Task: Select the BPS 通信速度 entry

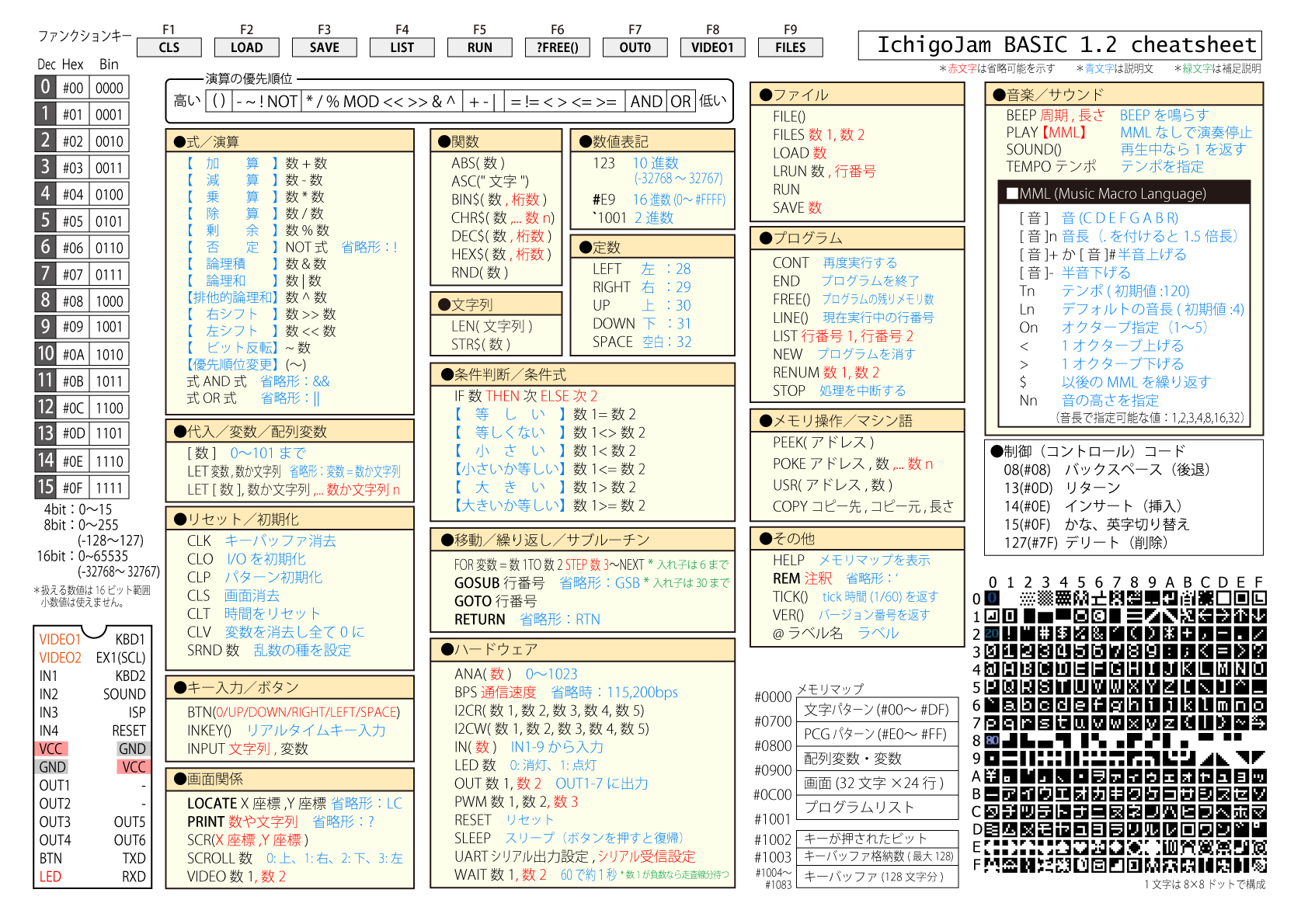Action: 566,693
